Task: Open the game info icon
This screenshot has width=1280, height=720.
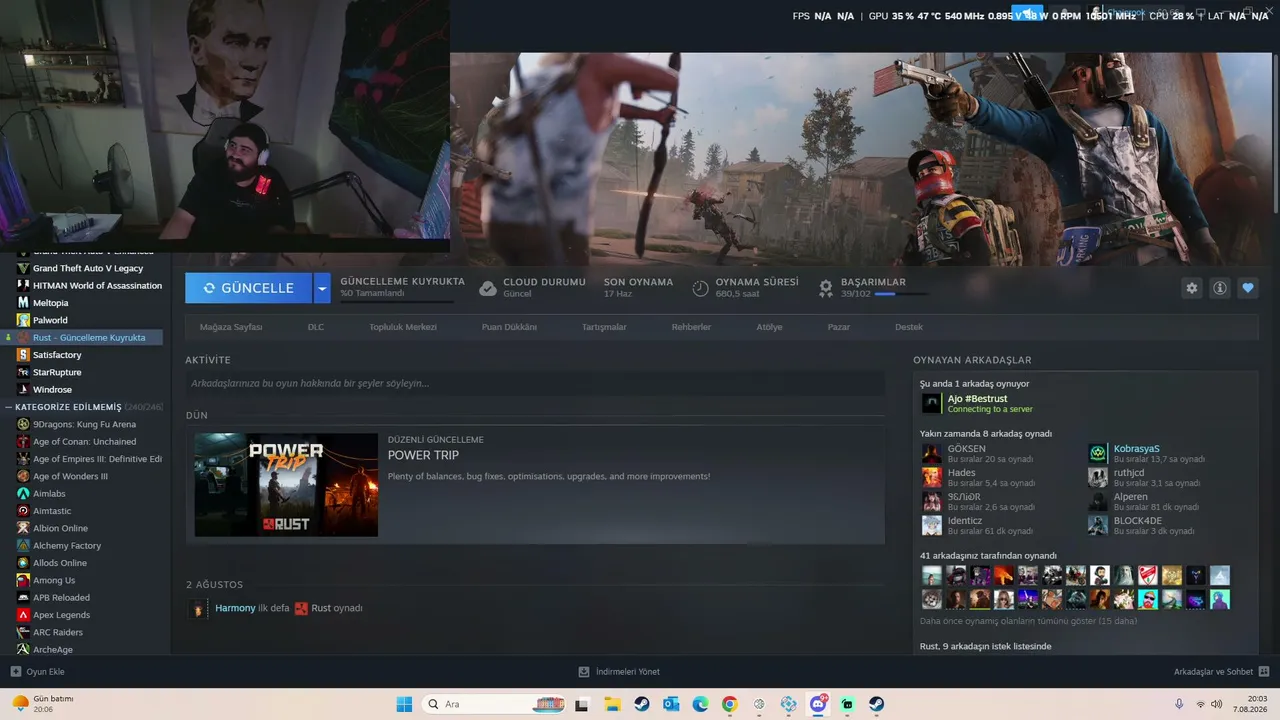Action: [x=1220, y=288]
